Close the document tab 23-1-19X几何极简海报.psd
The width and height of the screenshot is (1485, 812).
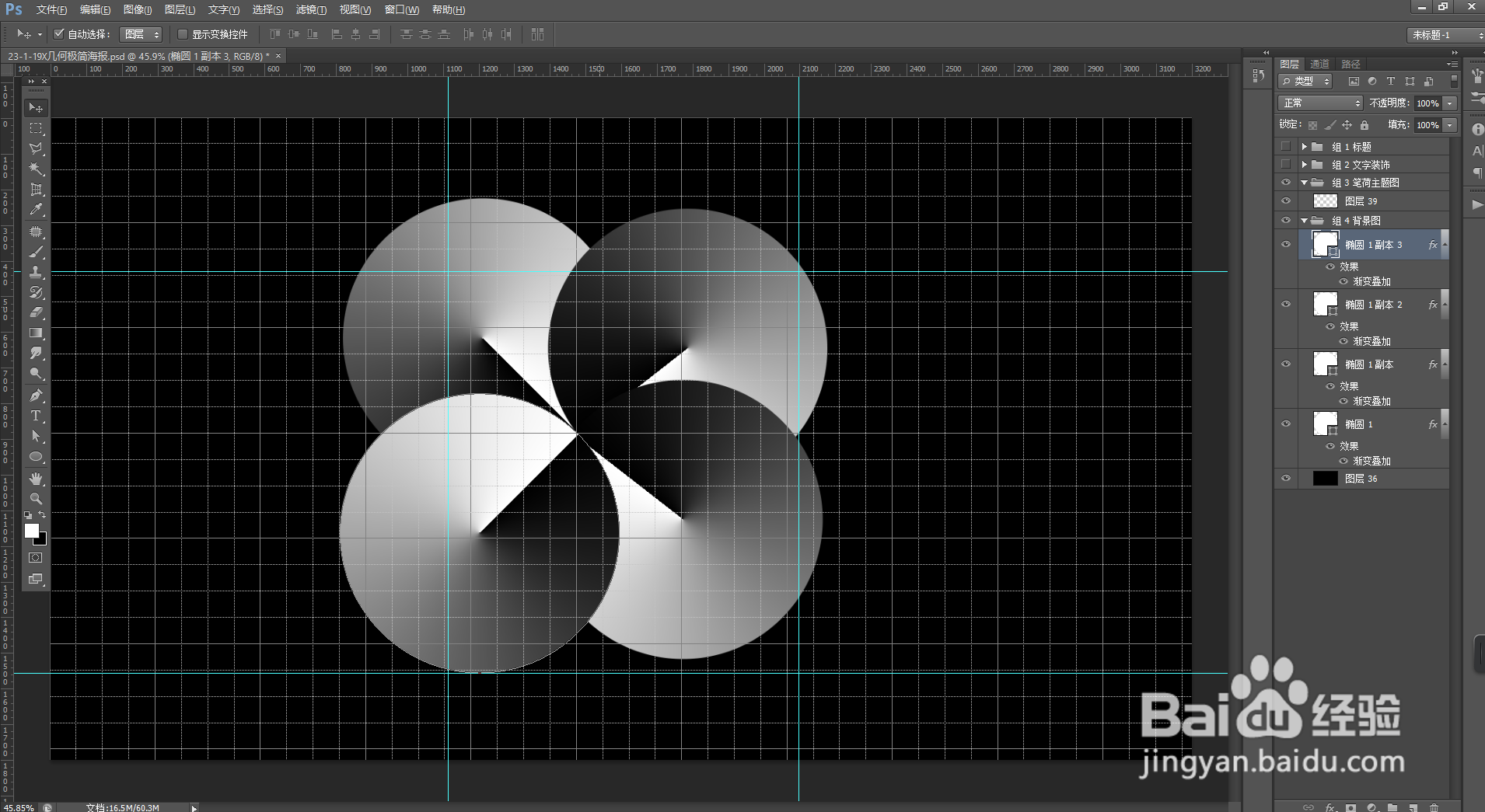coord(278,56)
